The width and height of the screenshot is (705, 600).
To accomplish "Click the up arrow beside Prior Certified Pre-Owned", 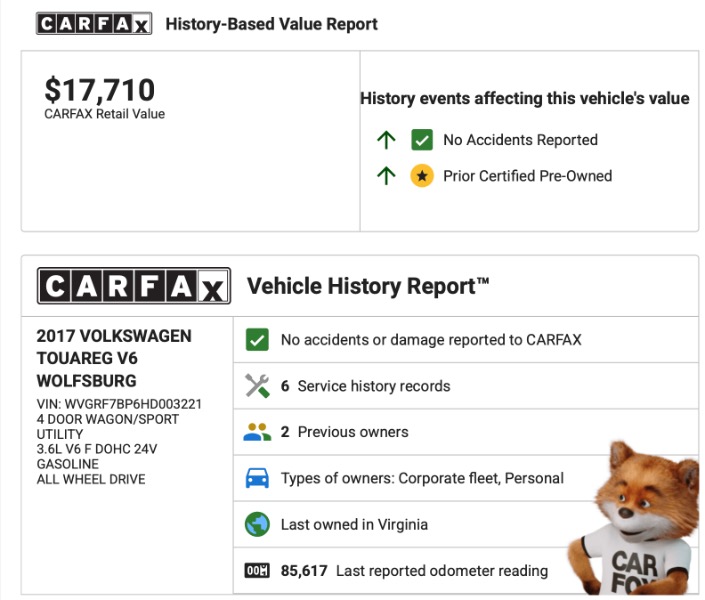I will pos(386,176).
